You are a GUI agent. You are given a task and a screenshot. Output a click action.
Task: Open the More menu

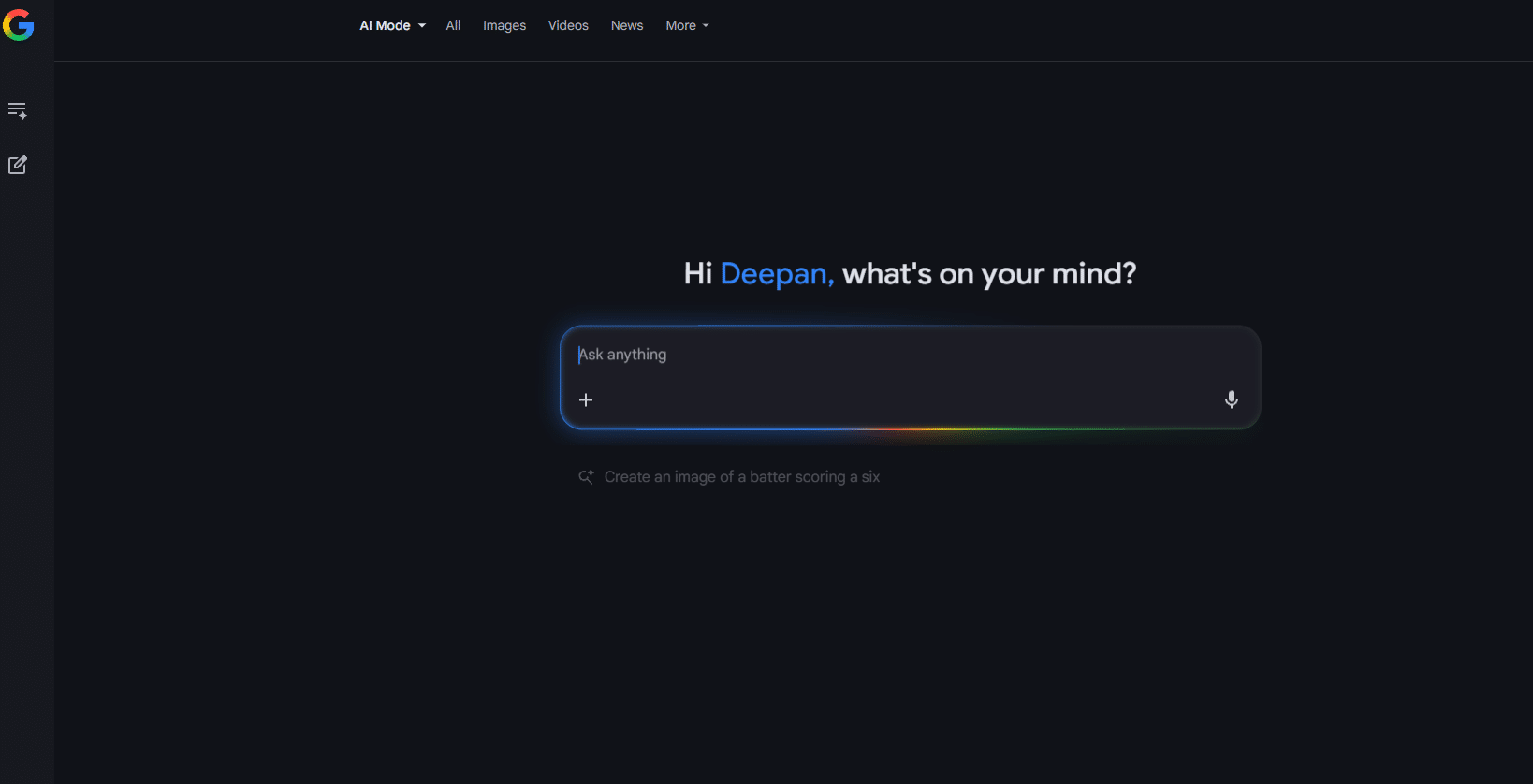pos(680,26)
